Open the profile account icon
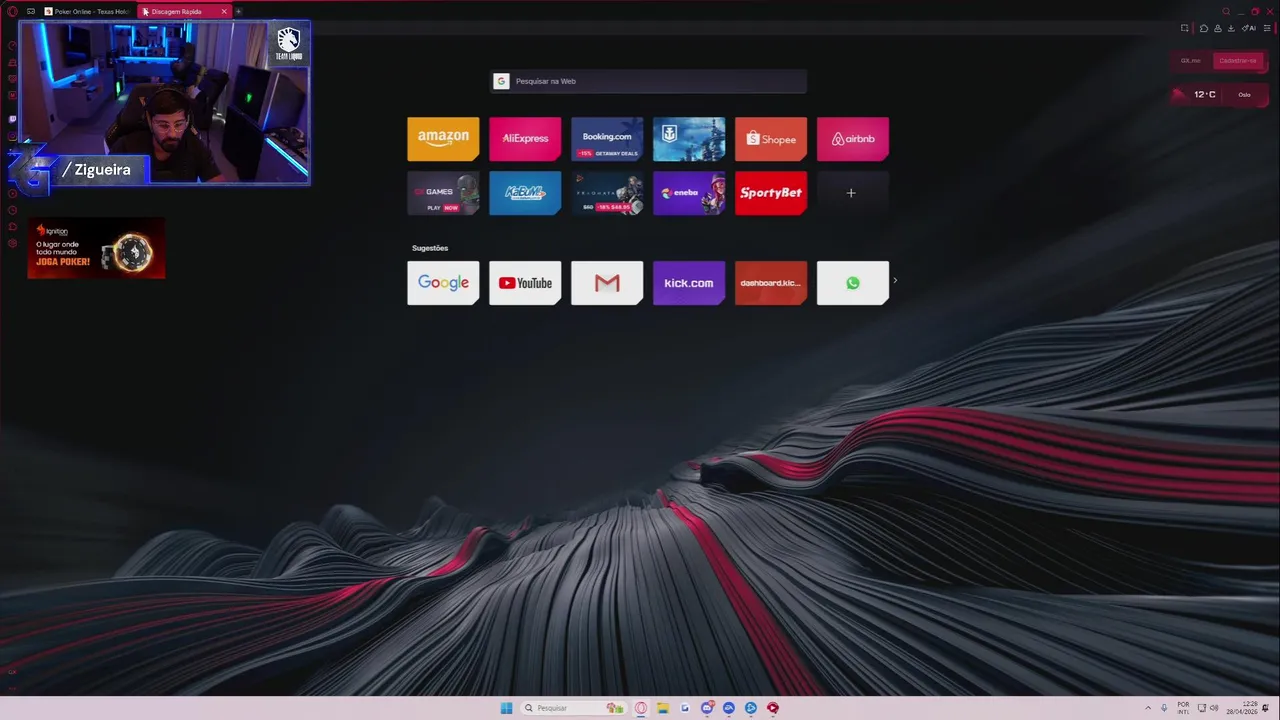This screenshot has width=1280, height=720. pyautogui.click(x=1218, y=28)
